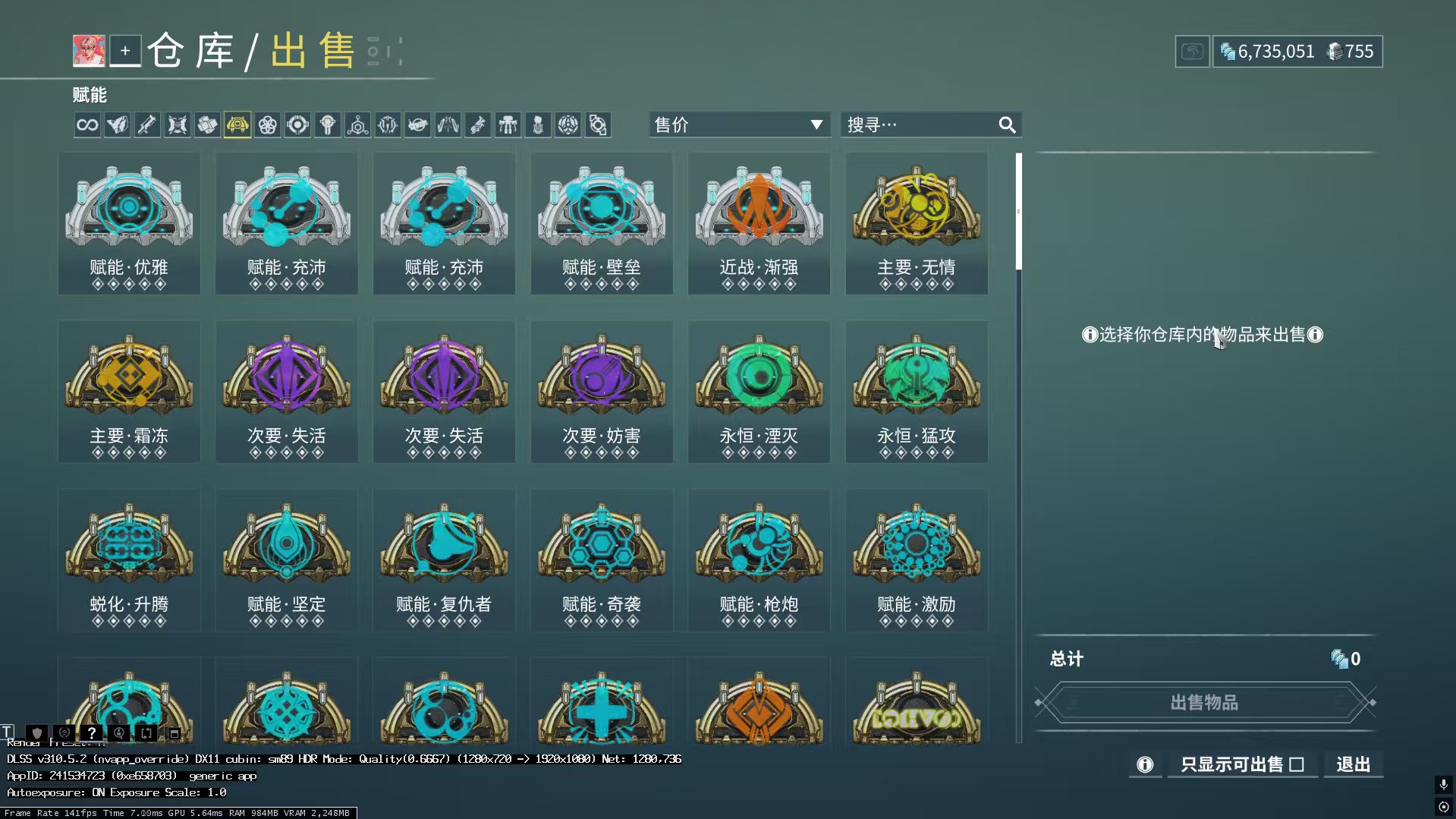
Task: Select the resource cubes category filter
Action: pyautogui.click(x=207, y=125)
